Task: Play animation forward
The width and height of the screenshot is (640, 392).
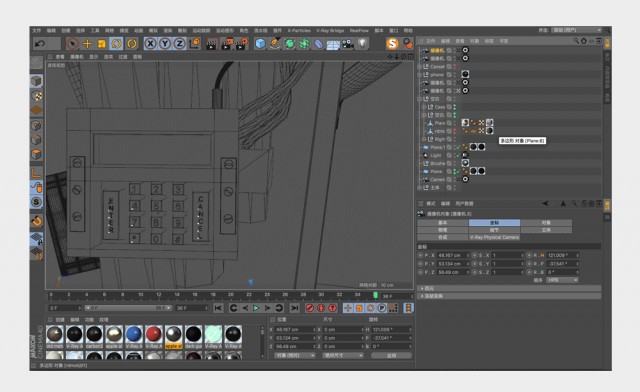Action: tap(256, 308)
